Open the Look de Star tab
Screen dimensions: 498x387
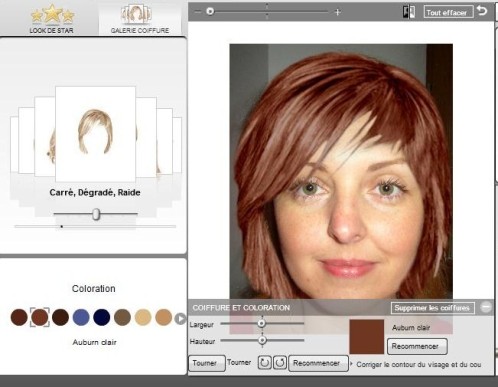click(x=51, y=19)
